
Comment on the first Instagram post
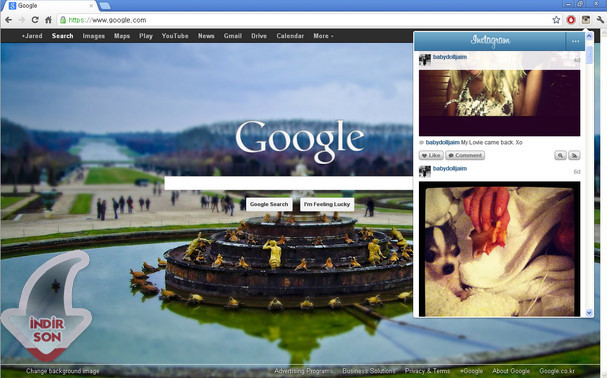(465, 155)
